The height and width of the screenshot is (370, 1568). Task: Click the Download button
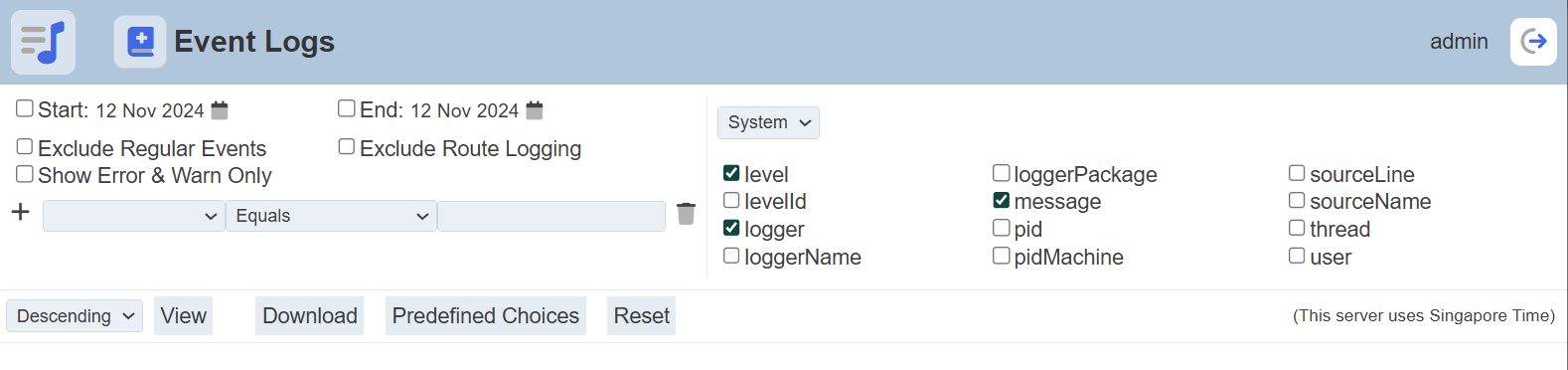(309, 316)
